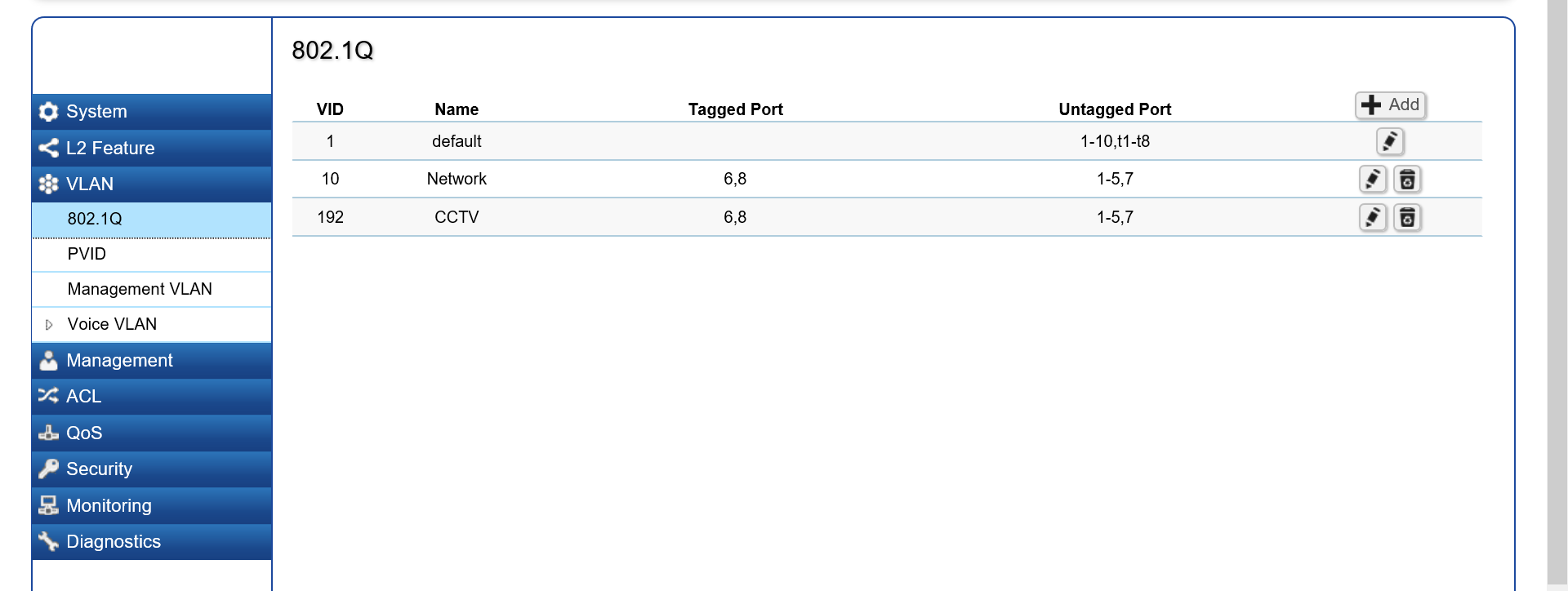Edit the Network VLAN 10 row

click(1373, 179)
